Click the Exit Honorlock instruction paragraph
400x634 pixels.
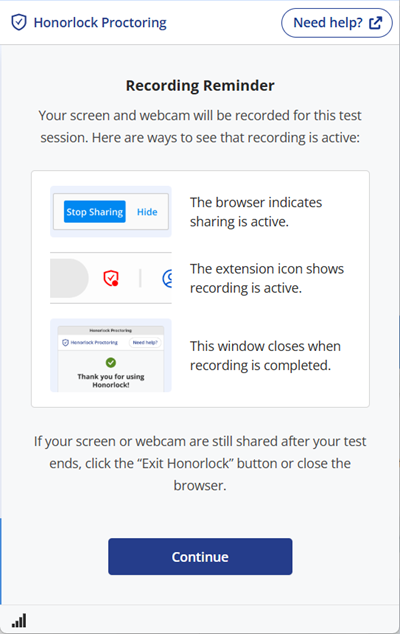point(200,463)
